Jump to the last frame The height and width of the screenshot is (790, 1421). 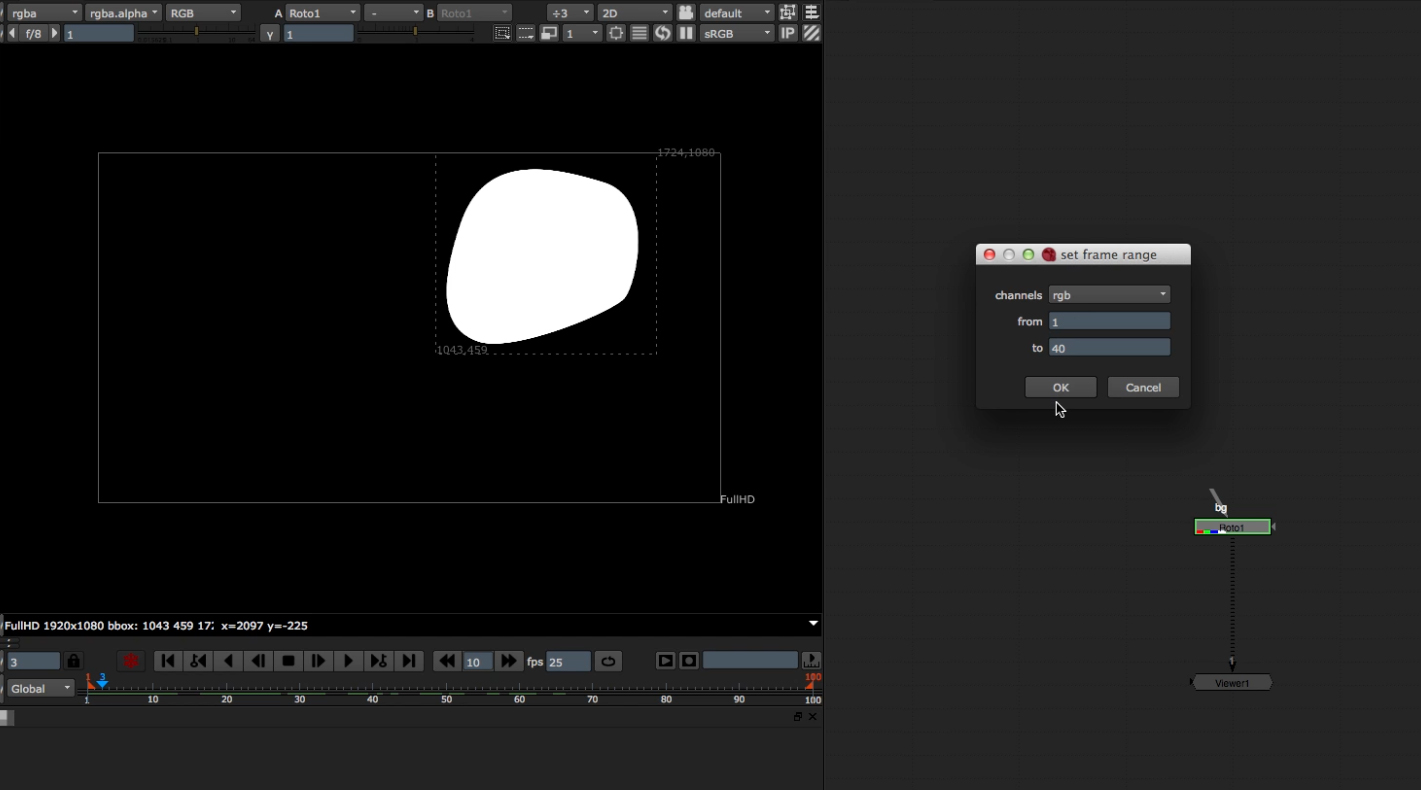point(408,661)
